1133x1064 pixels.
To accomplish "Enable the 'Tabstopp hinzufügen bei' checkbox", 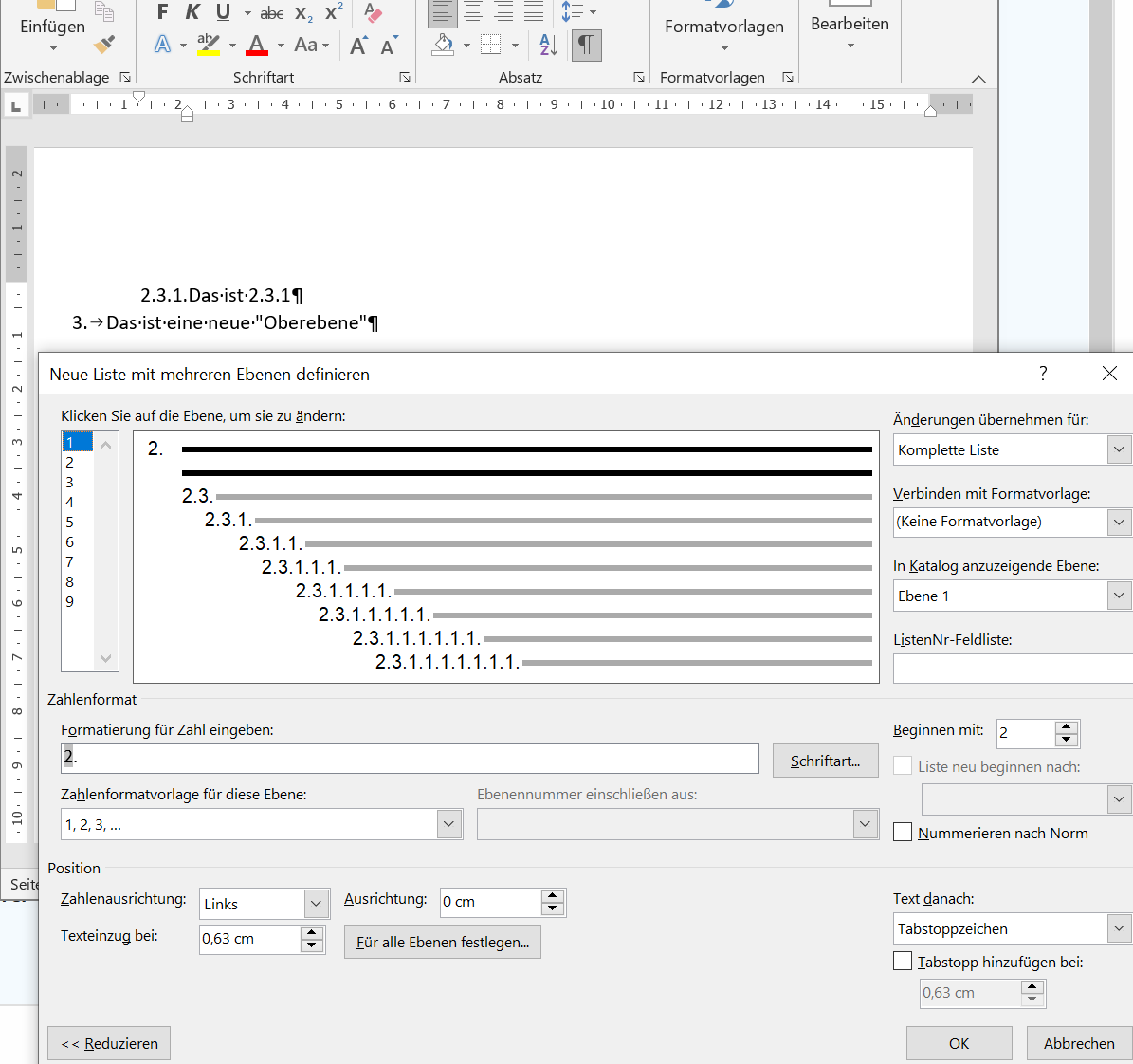I will [903, 961].
